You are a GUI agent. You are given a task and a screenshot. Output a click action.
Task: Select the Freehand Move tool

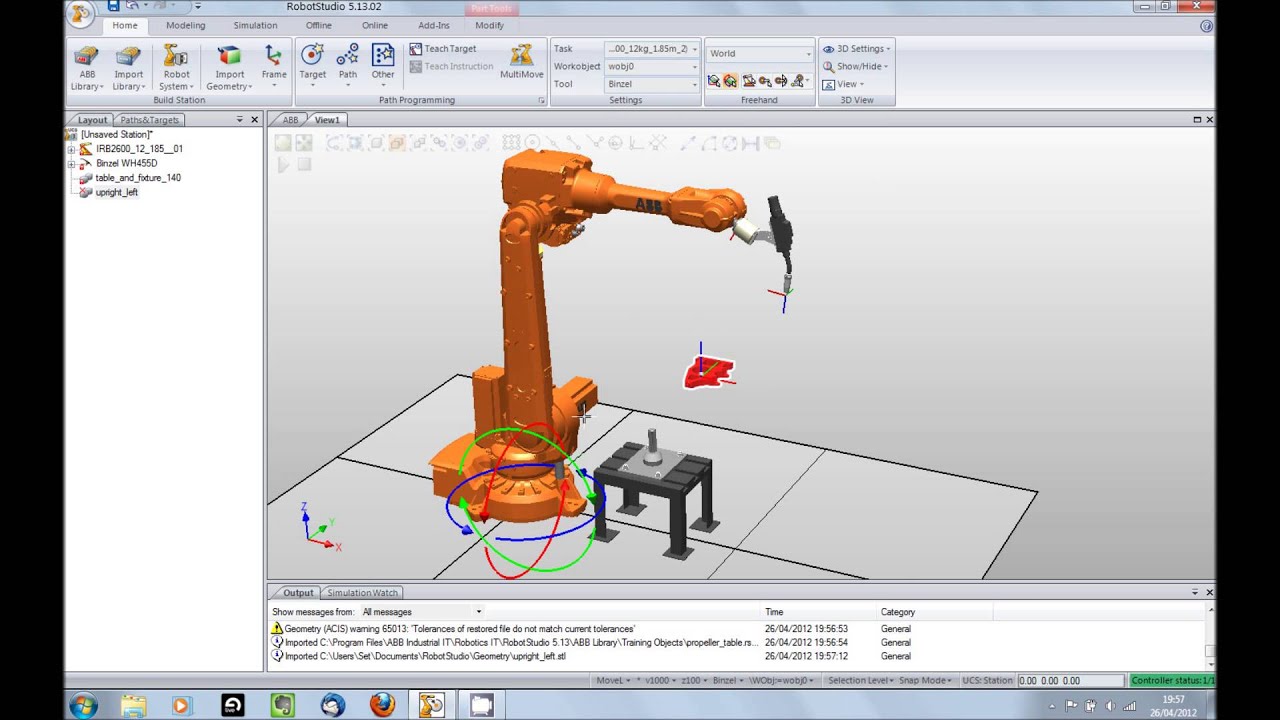point(713,80)
